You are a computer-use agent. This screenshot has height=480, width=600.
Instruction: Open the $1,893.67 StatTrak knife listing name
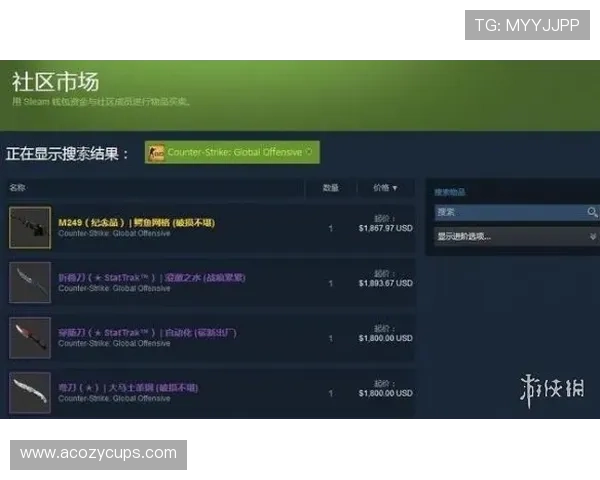pos(152,278)
